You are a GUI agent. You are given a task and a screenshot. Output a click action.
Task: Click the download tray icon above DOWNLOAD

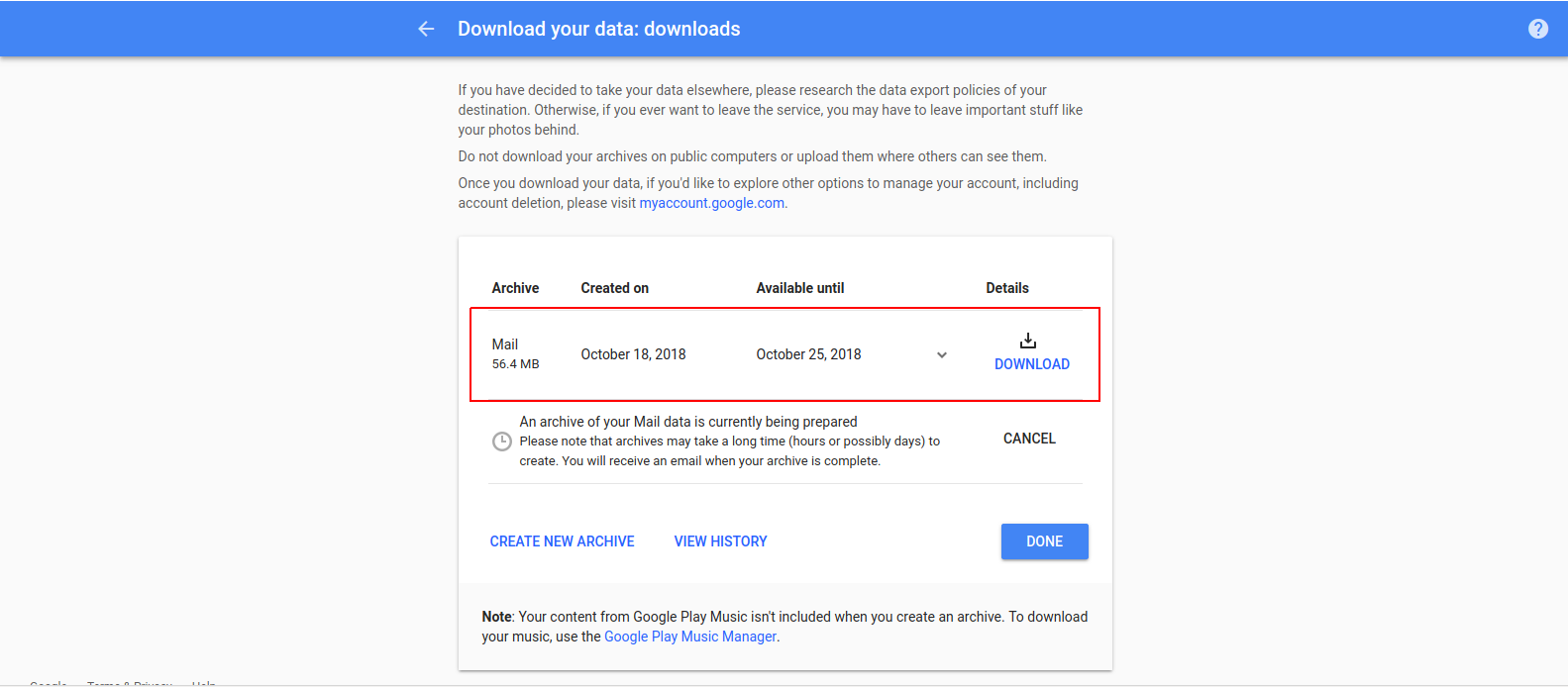coord(1028,341)
